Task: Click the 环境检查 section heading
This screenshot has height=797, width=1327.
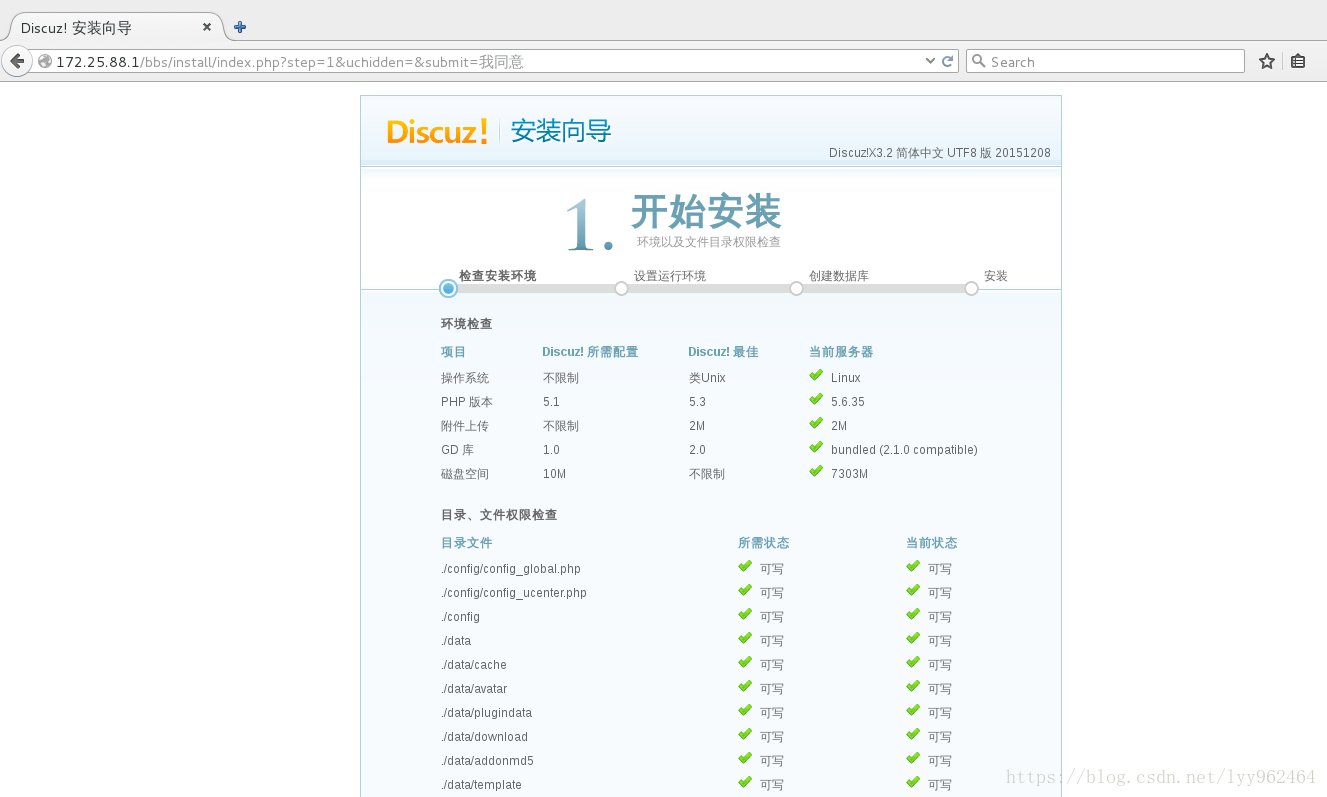Action: tap(466, 324)
